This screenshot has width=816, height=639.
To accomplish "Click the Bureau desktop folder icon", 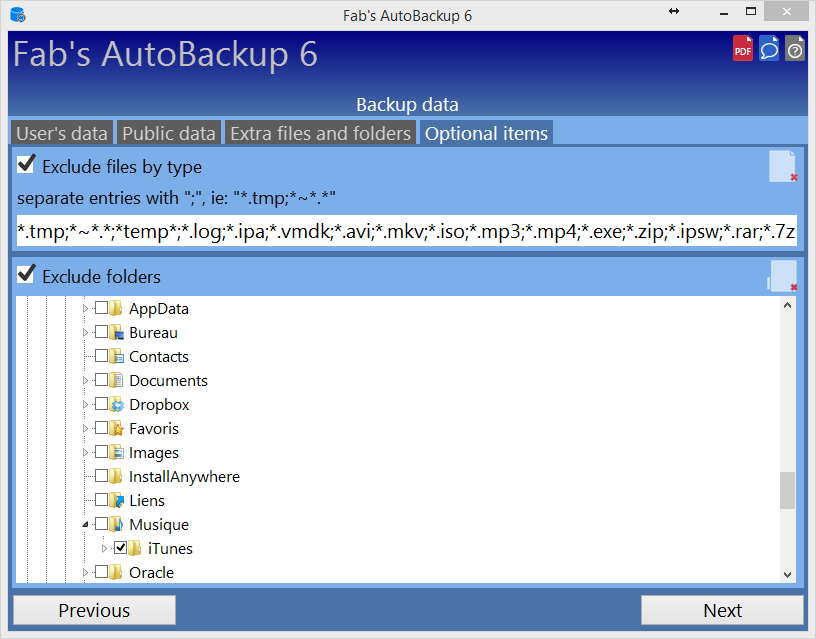I will (x=116, y=332).
